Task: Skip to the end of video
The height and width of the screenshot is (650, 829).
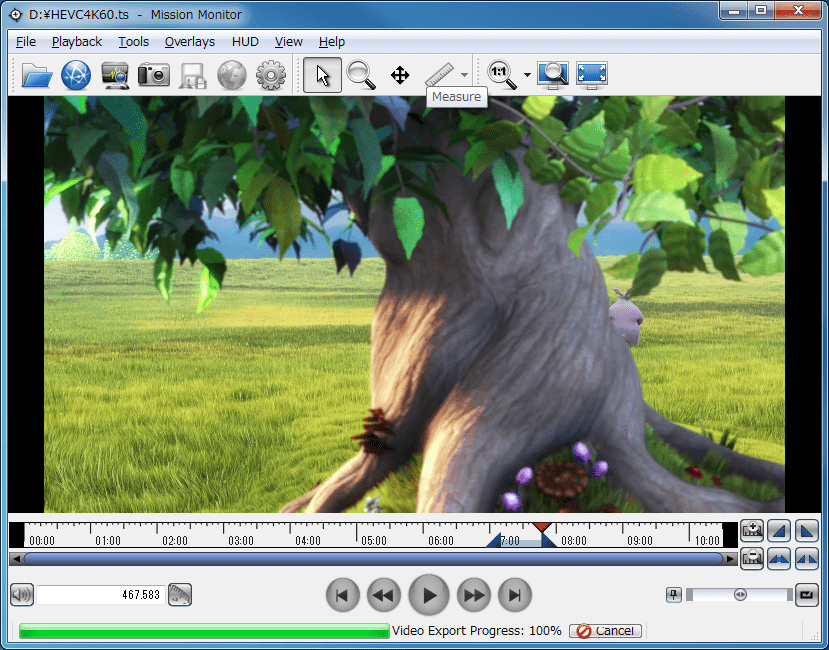Action: pos(515,596)
